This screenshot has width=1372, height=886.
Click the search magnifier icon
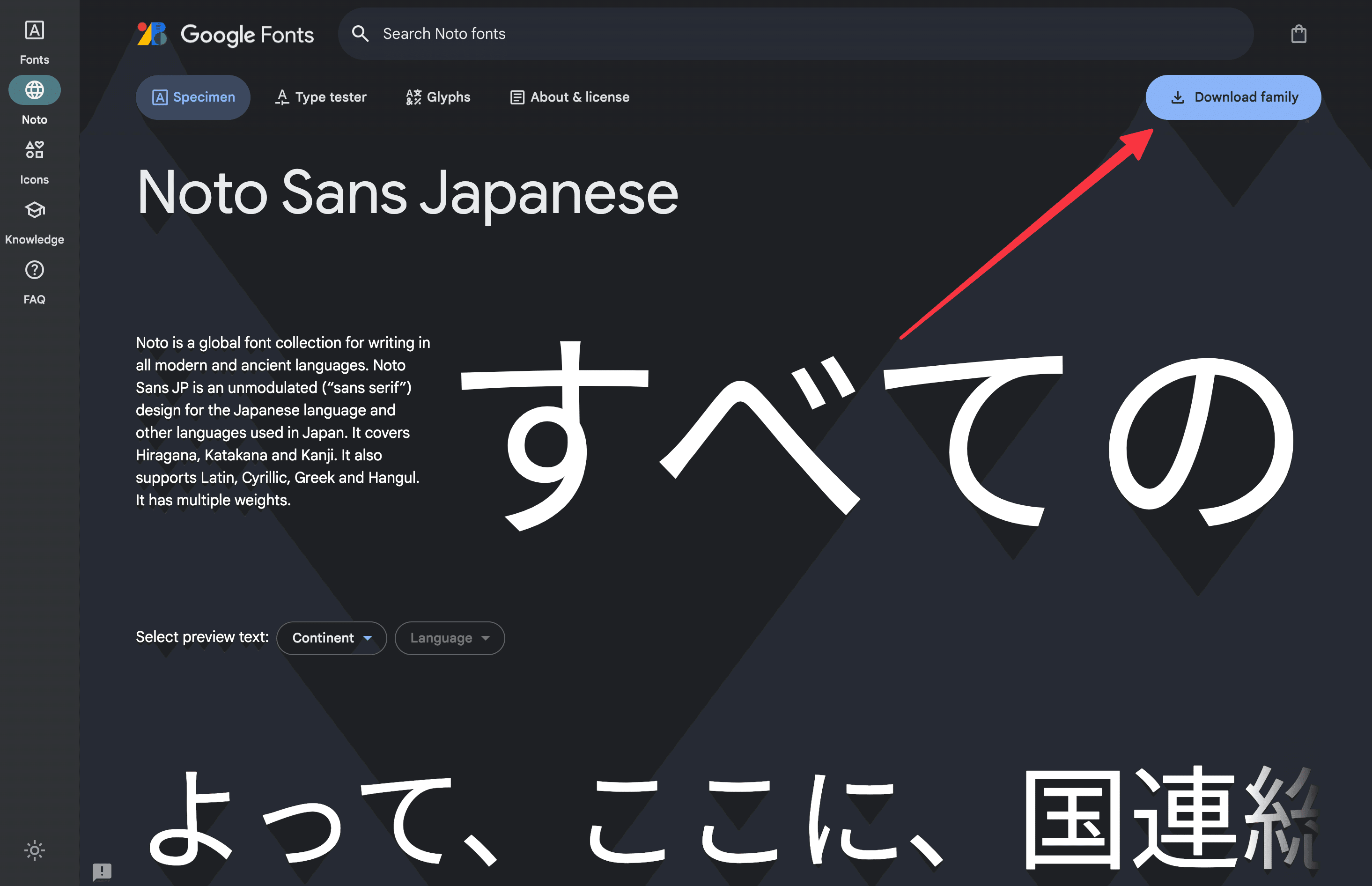(360, 34)
